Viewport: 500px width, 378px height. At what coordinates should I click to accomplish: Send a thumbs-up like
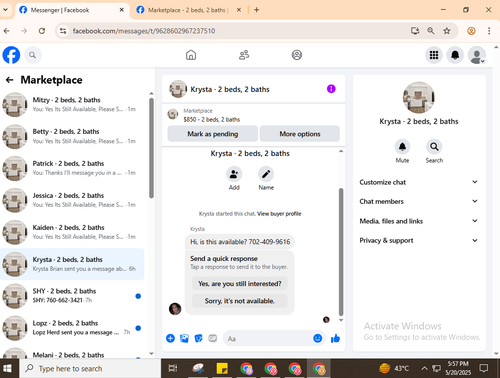coord(335,339)
